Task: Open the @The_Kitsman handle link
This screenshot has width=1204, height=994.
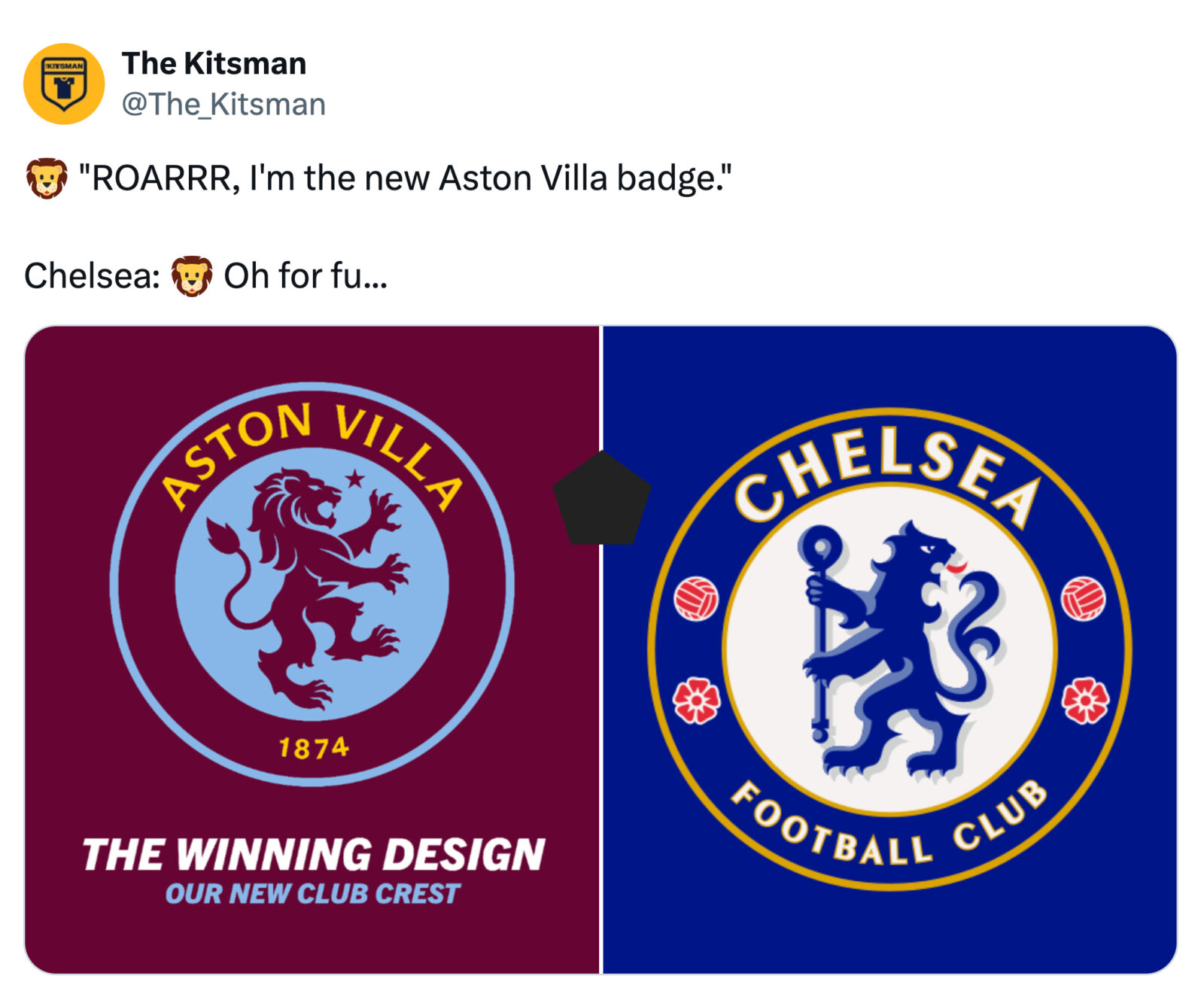Action: (x=223, y=105)
